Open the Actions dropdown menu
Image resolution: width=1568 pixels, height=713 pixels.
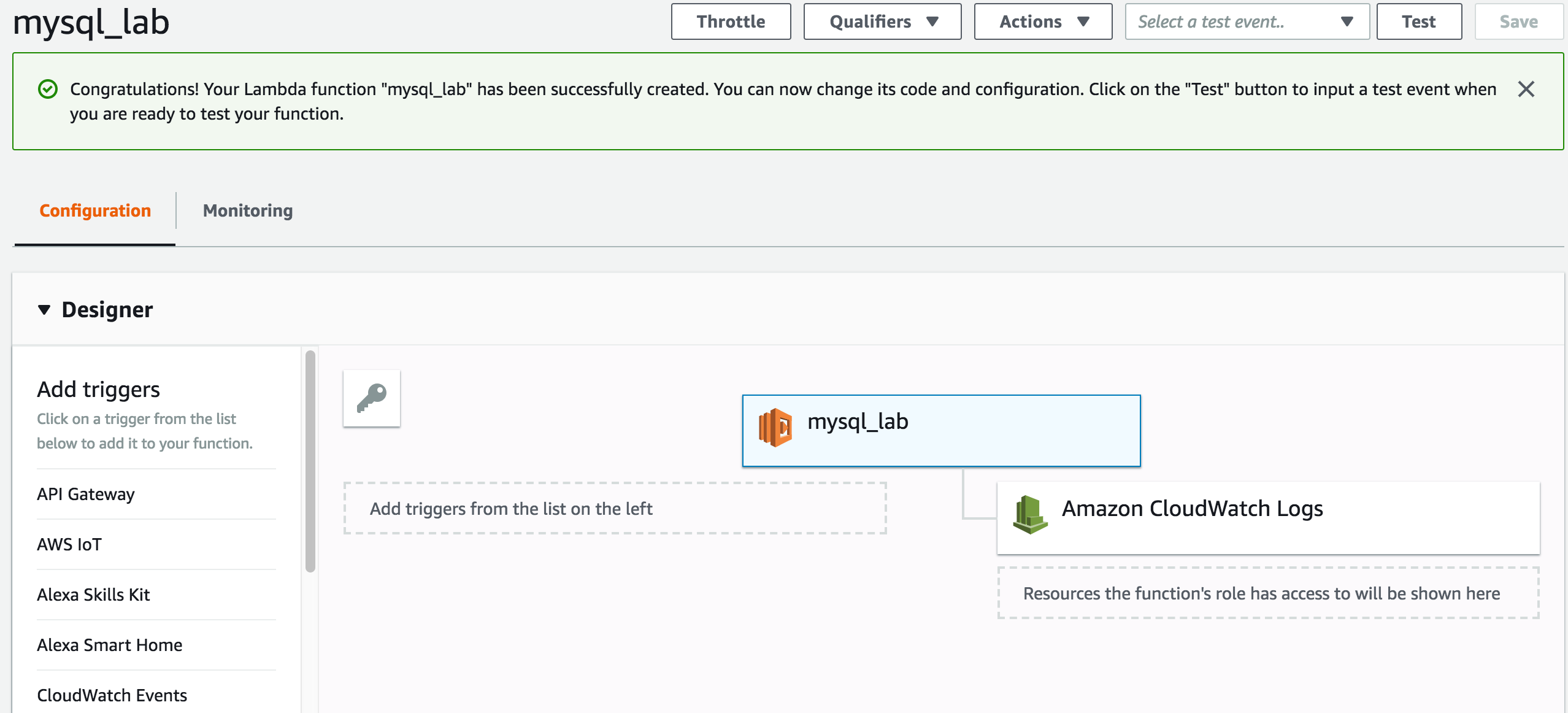(x=1042, y=22)
